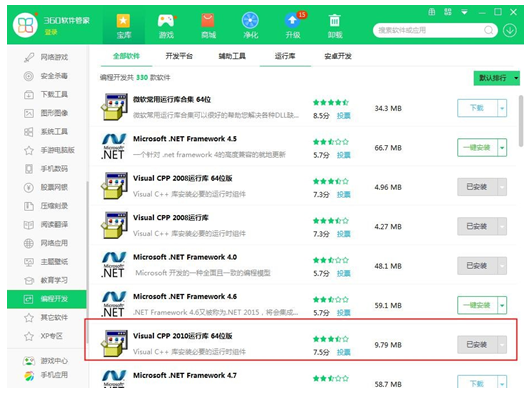Click 投票 link for .NET Framework 4.5
Image resolution: width=524 pixels, height=397 pixels.
click(x=344, y=155)
